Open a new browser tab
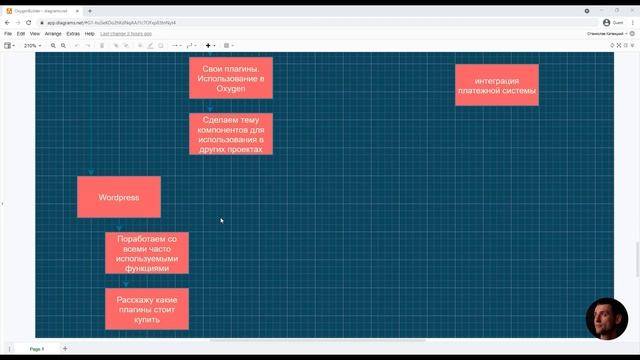Screen dimensions: 640x360 coord(90,11)
